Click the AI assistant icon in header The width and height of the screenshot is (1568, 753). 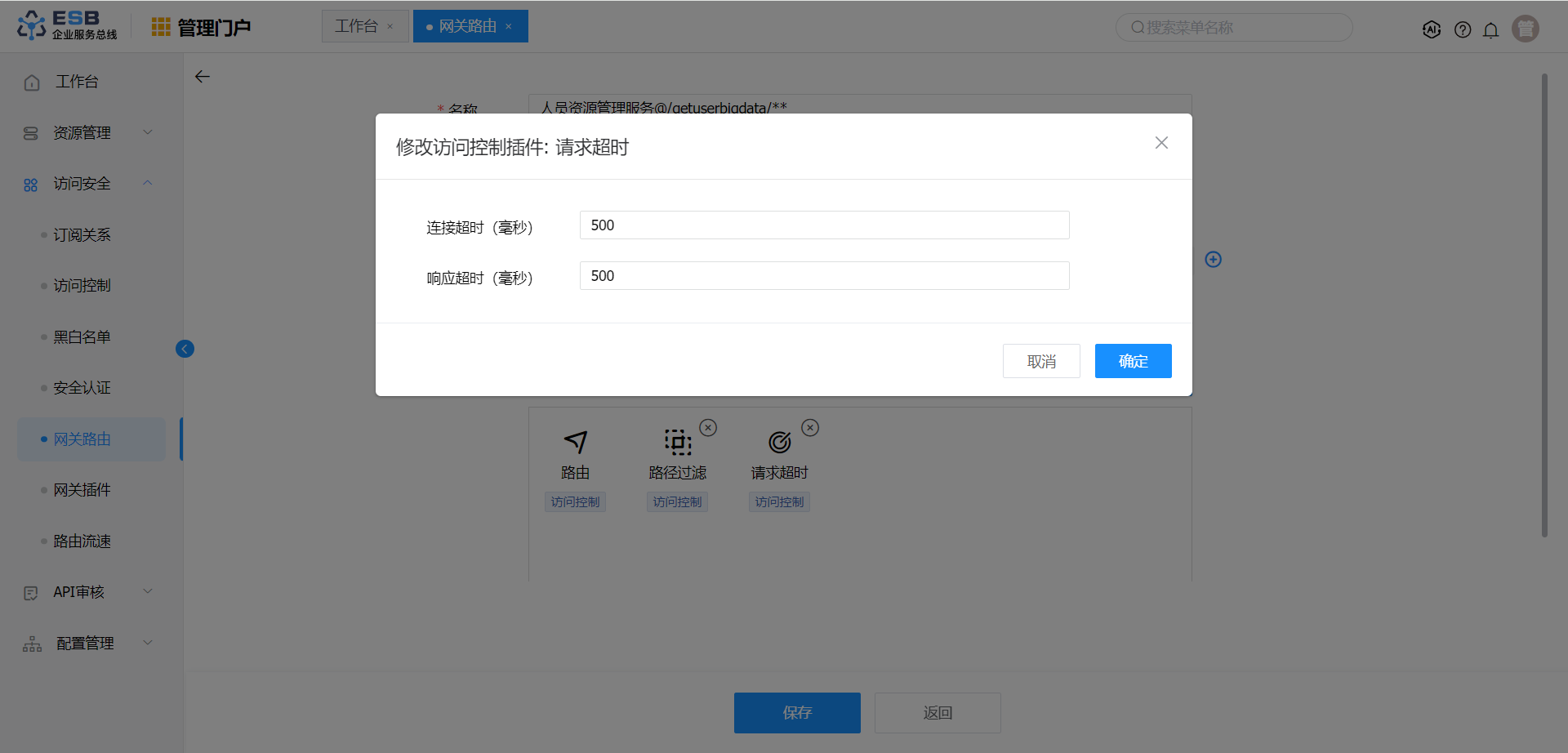tap(1432, 29)
